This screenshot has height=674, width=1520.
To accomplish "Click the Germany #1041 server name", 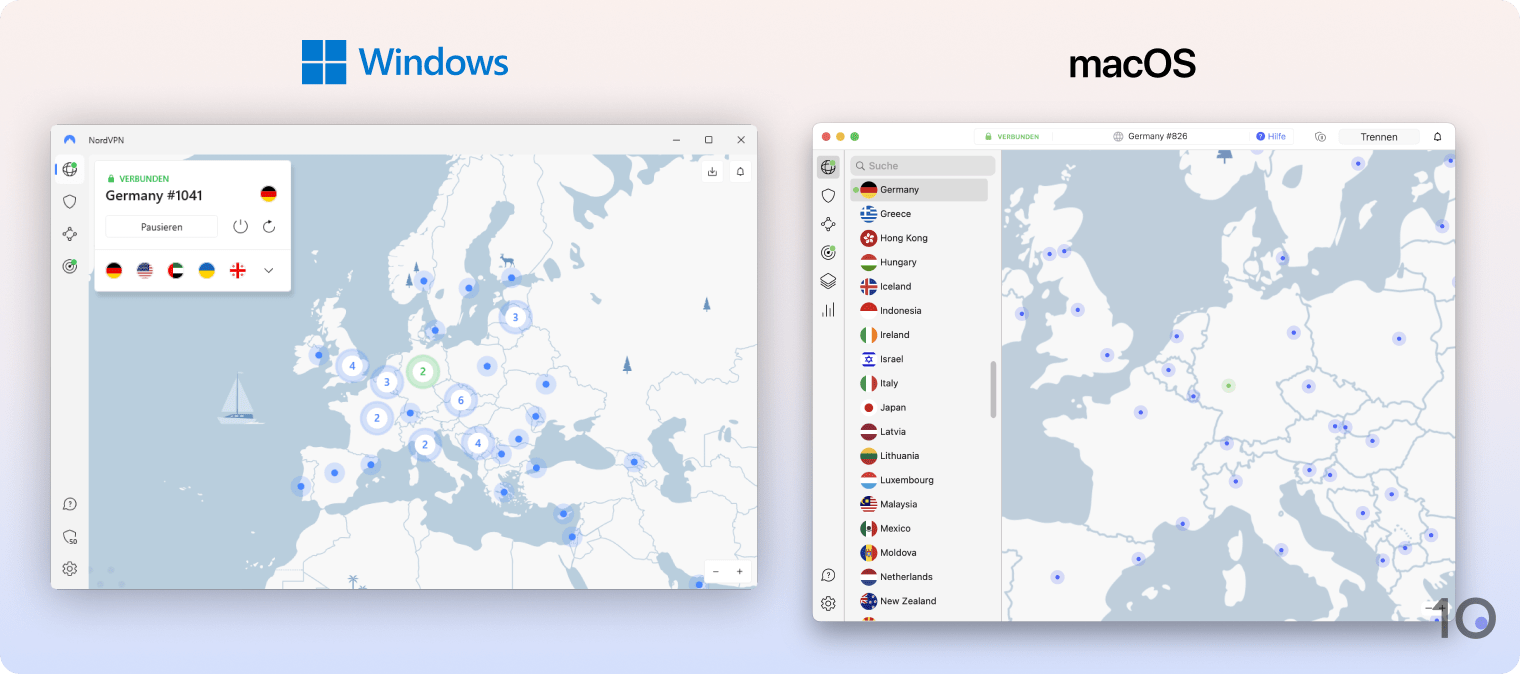I will [154, 195].
